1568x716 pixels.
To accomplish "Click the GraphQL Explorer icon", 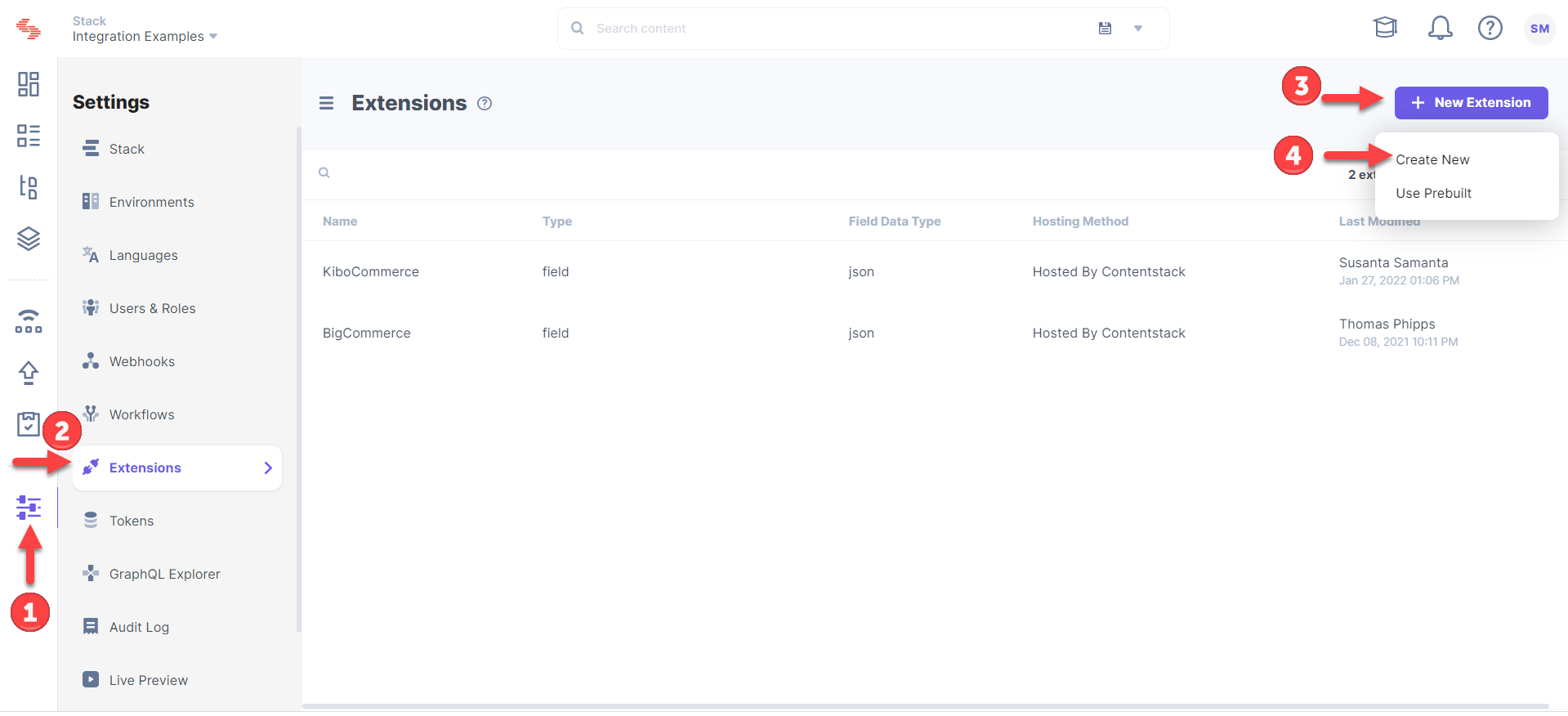I will pos(91,573).
